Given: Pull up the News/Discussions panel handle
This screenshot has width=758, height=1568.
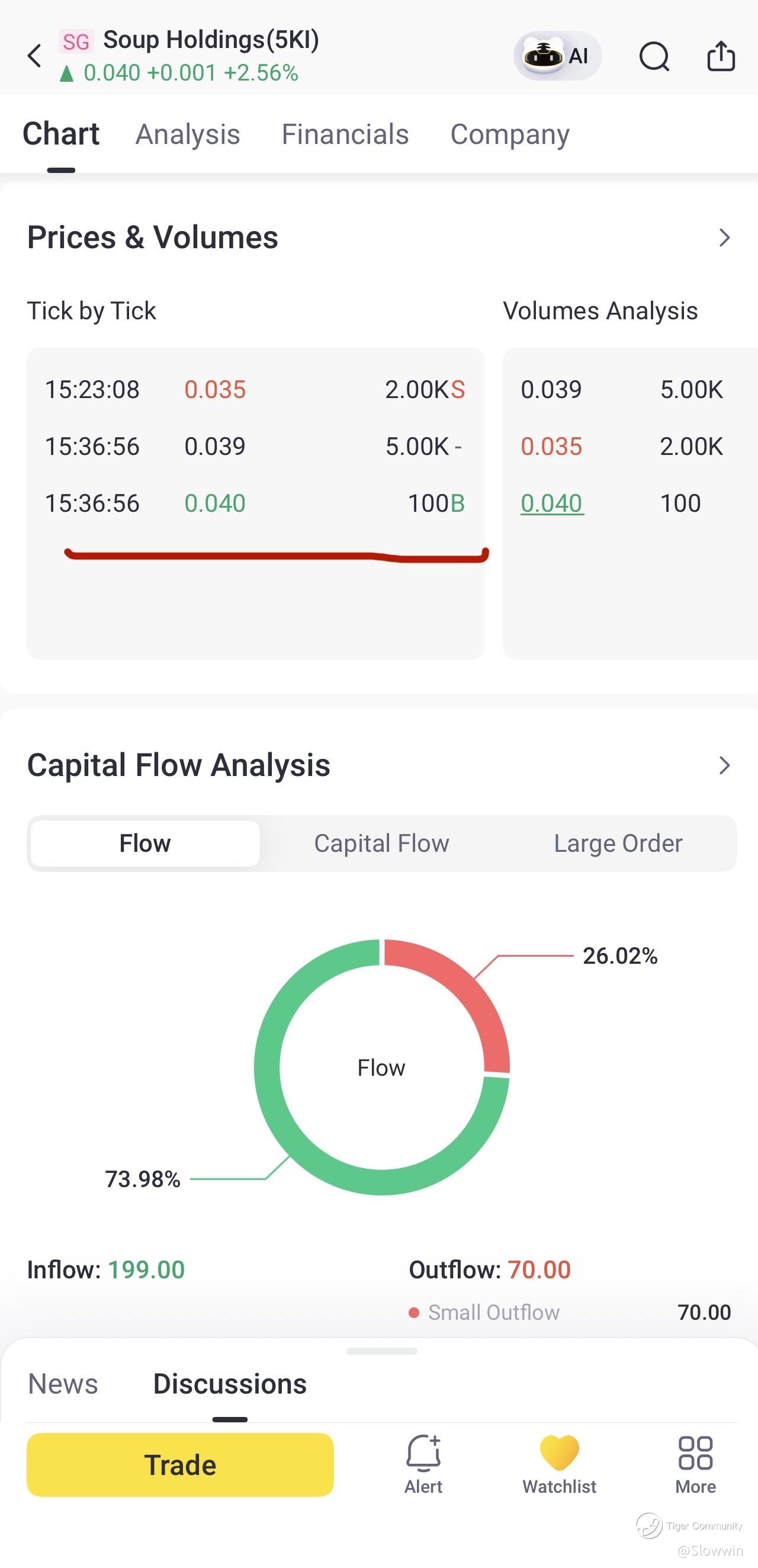Looking at the screenshot, I should 381,1351.
